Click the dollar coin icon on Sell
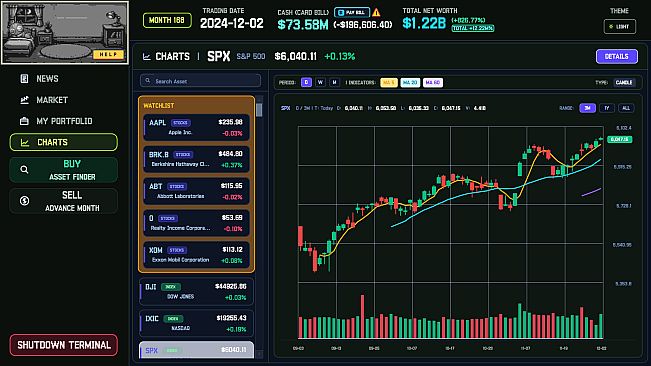 coord(24,201)
